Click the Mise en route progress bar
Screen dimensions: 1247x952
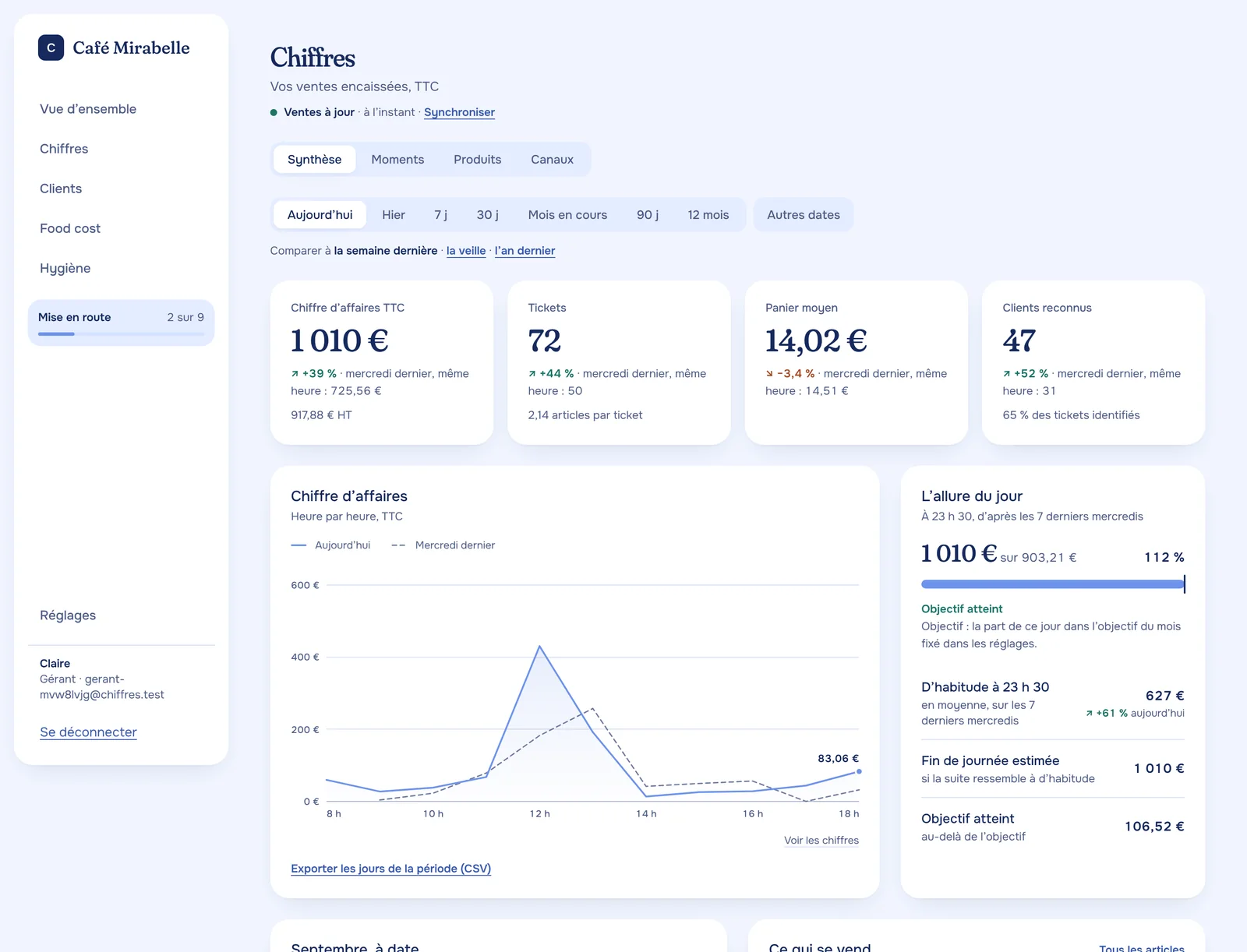click(121, 334)
